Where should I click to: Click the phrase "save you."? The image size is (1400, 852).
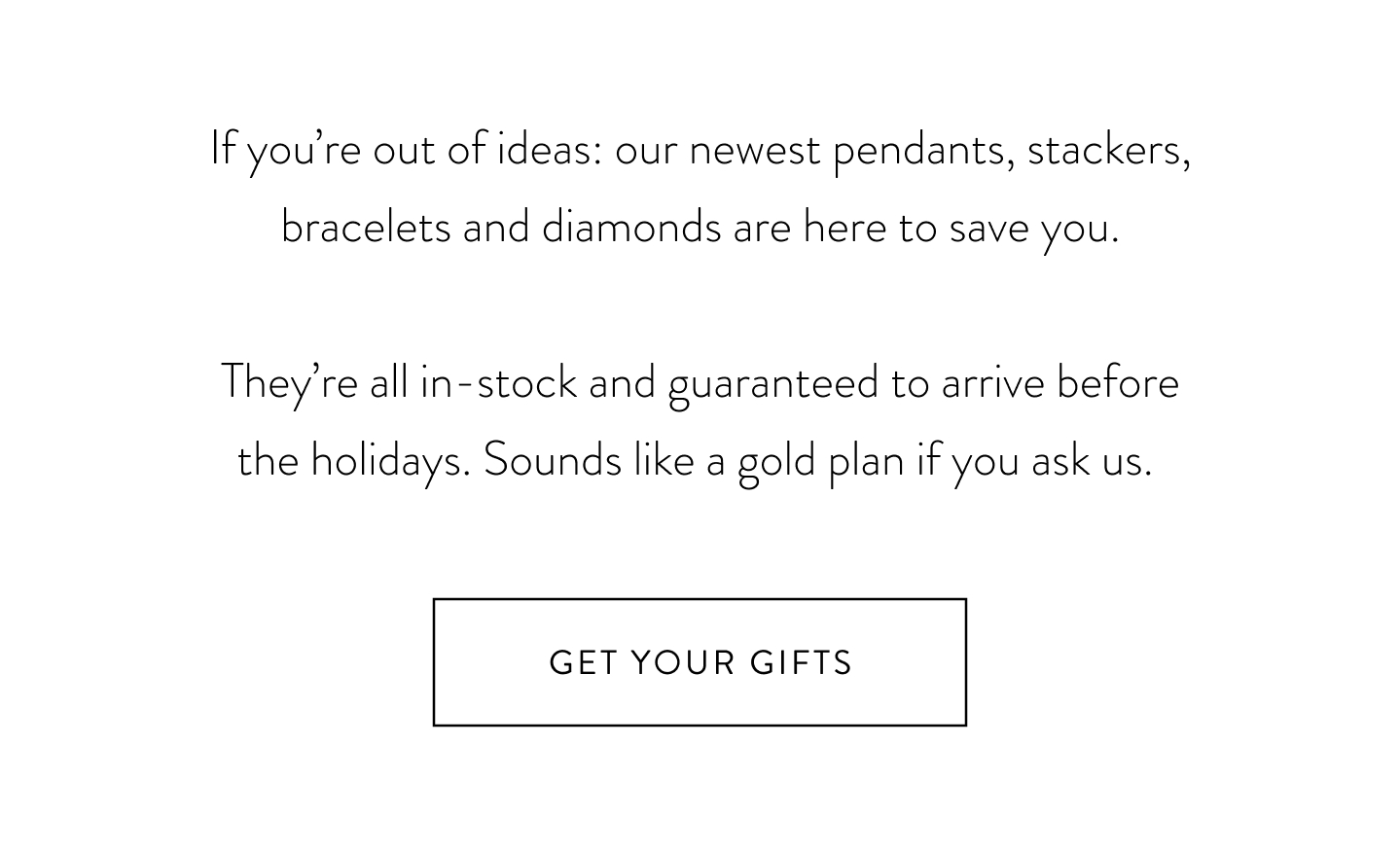[x=1034, y=229]
